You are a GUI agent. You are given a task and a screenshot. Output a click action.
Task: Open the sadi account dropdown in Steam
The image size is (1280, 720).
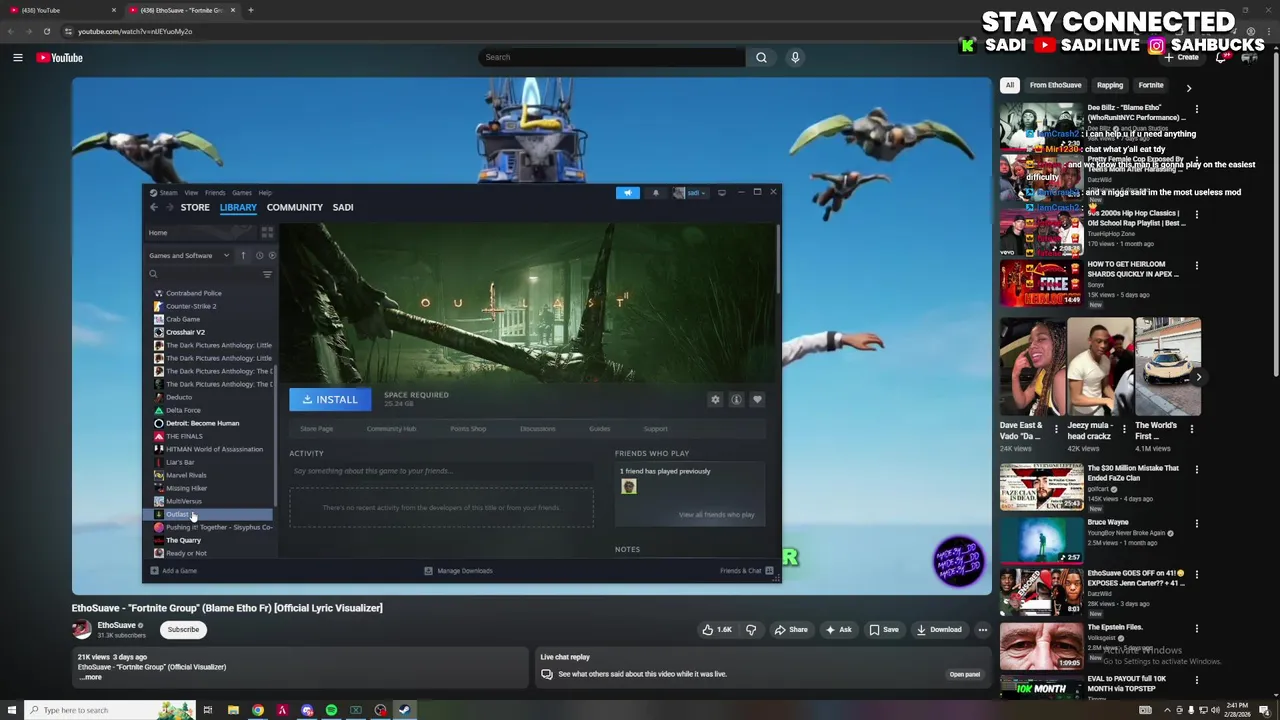click(x=690, y=193)
